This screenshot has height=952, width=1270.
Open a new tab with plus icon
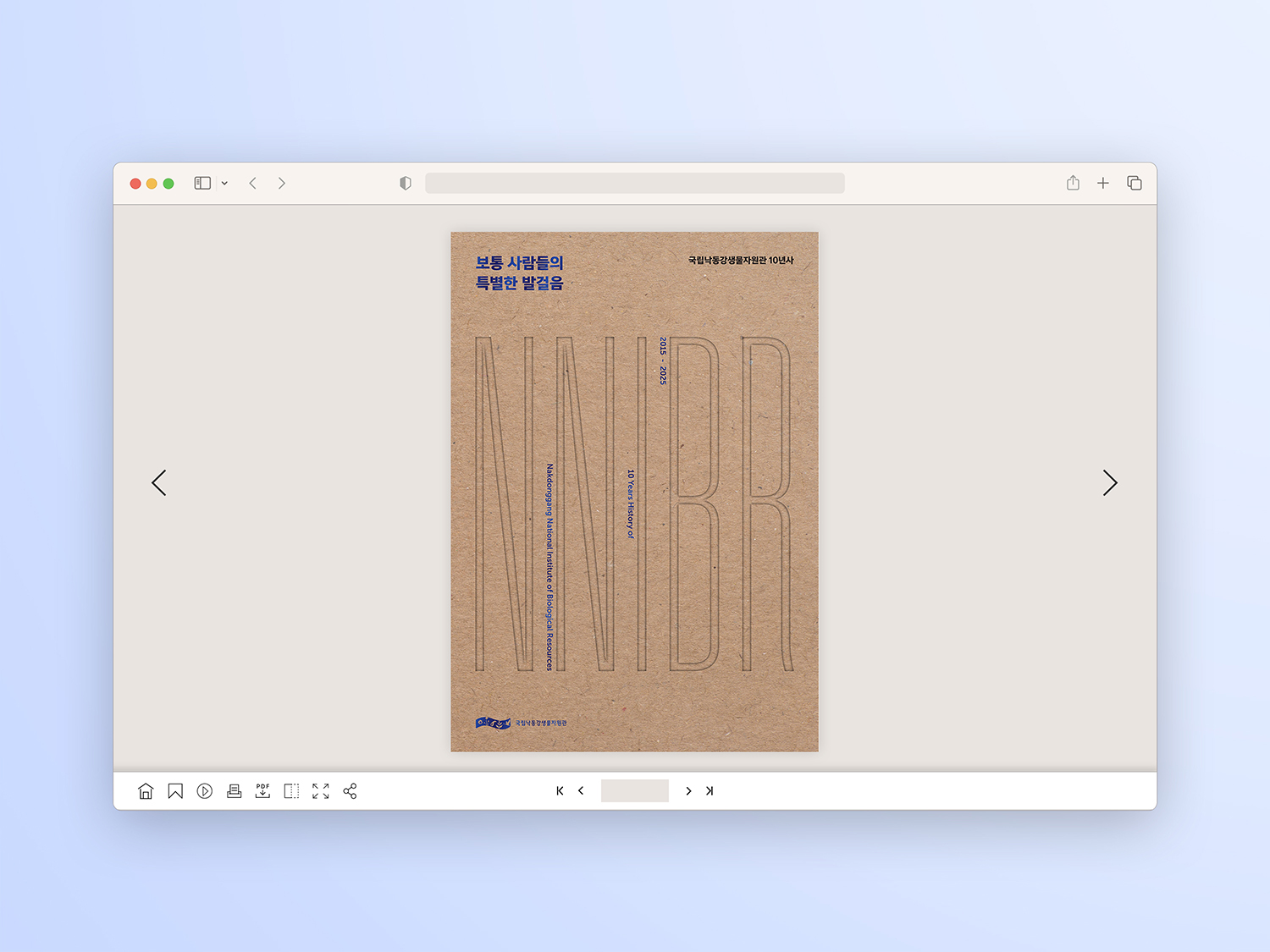(x=1103, y=183)
